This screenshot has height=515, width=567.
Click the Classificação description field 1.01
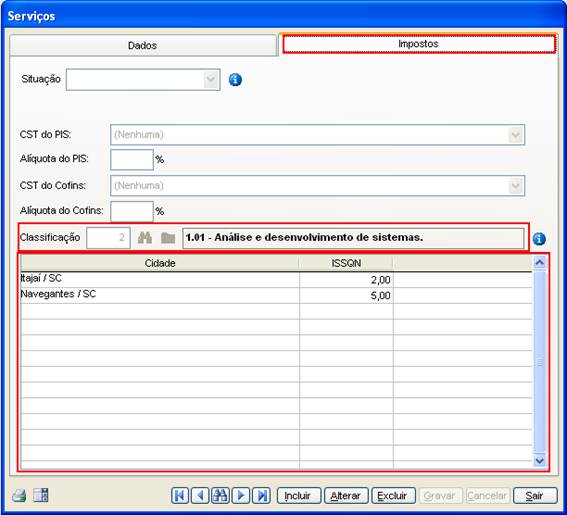click(x=353, y=238)
